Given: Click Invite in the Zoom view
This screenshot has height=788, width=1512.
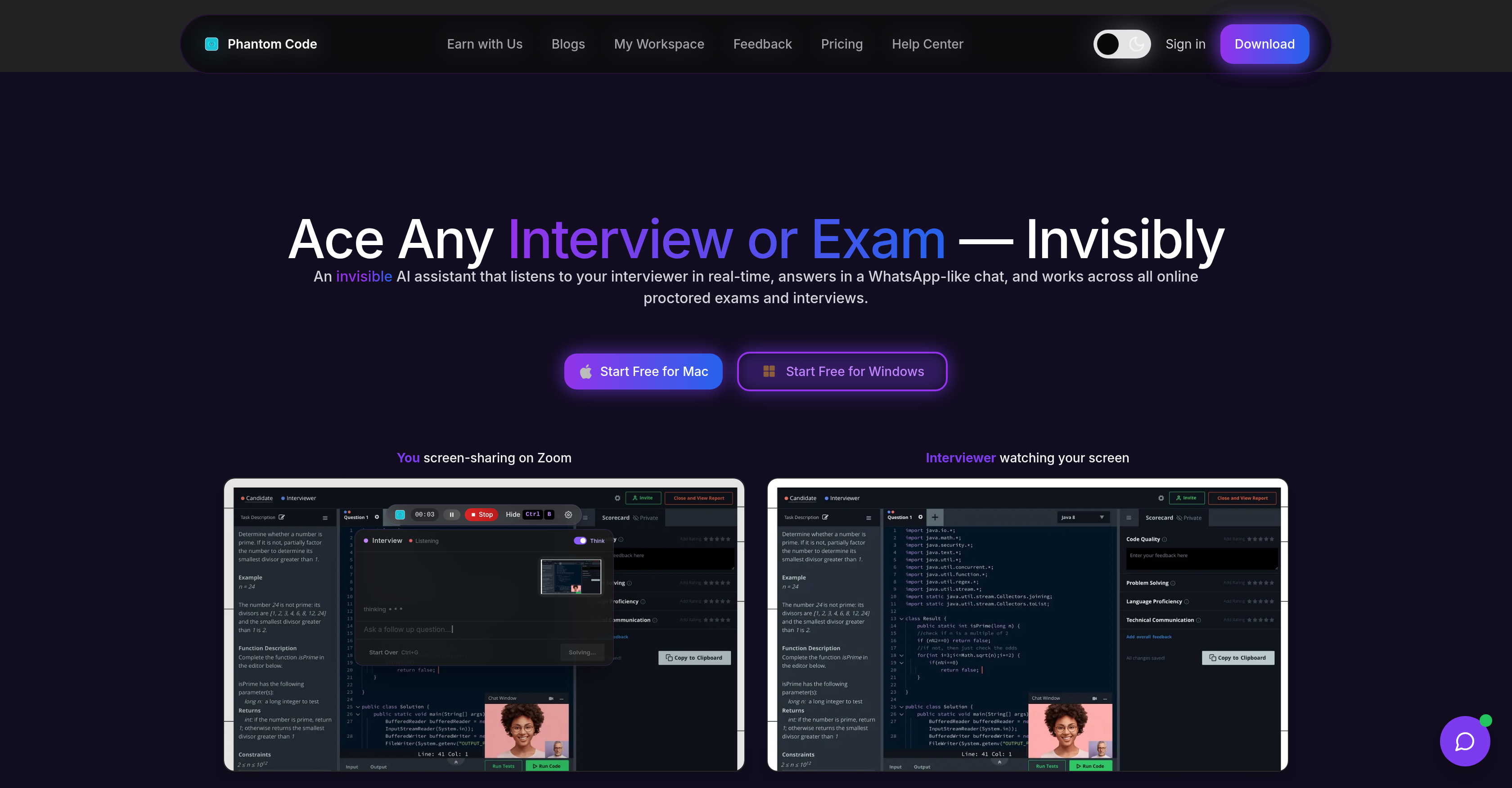Looking at the screenshot, I should (643, 498).
